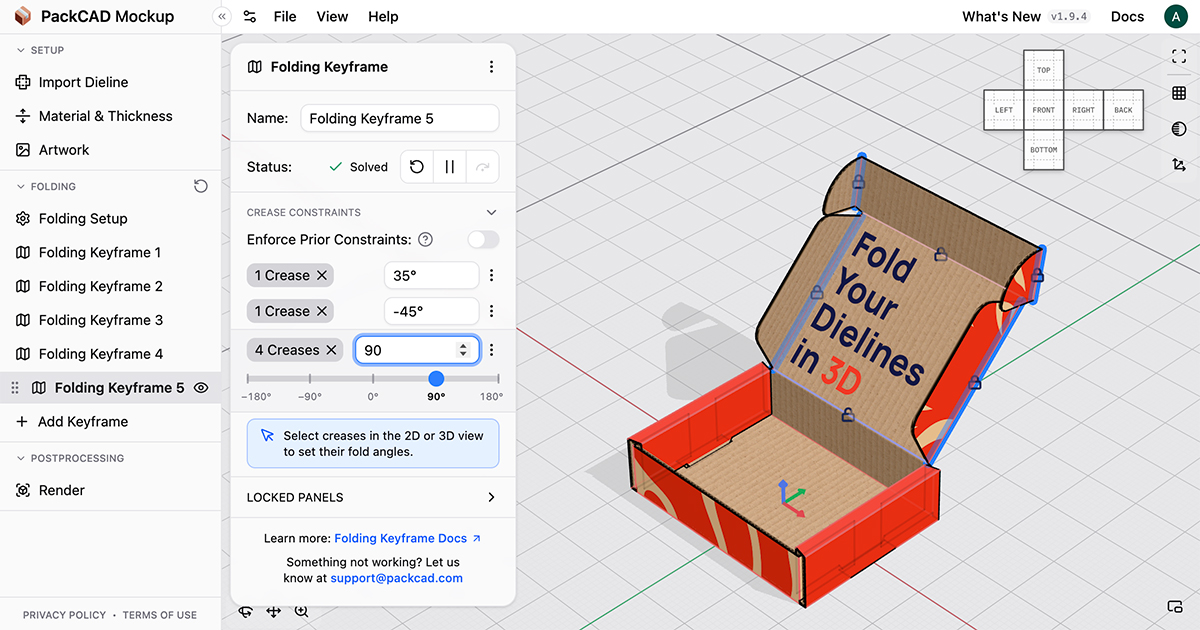Choose the zoom-in magnifier tool
Image resolution: width=1200 pixels, height=630 pixels.
(x=301, y=612)
